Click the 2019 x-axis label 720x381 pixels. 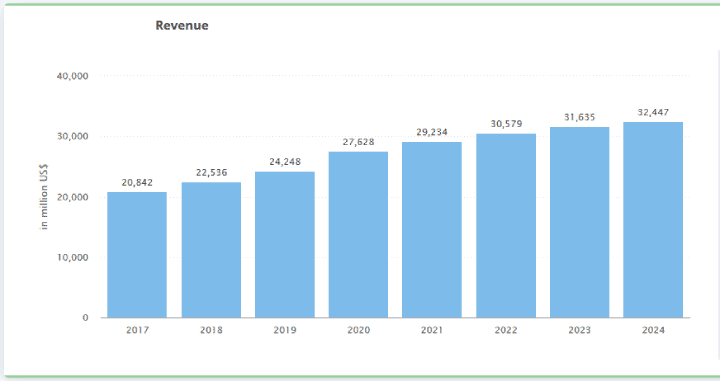tap(285, 330)
